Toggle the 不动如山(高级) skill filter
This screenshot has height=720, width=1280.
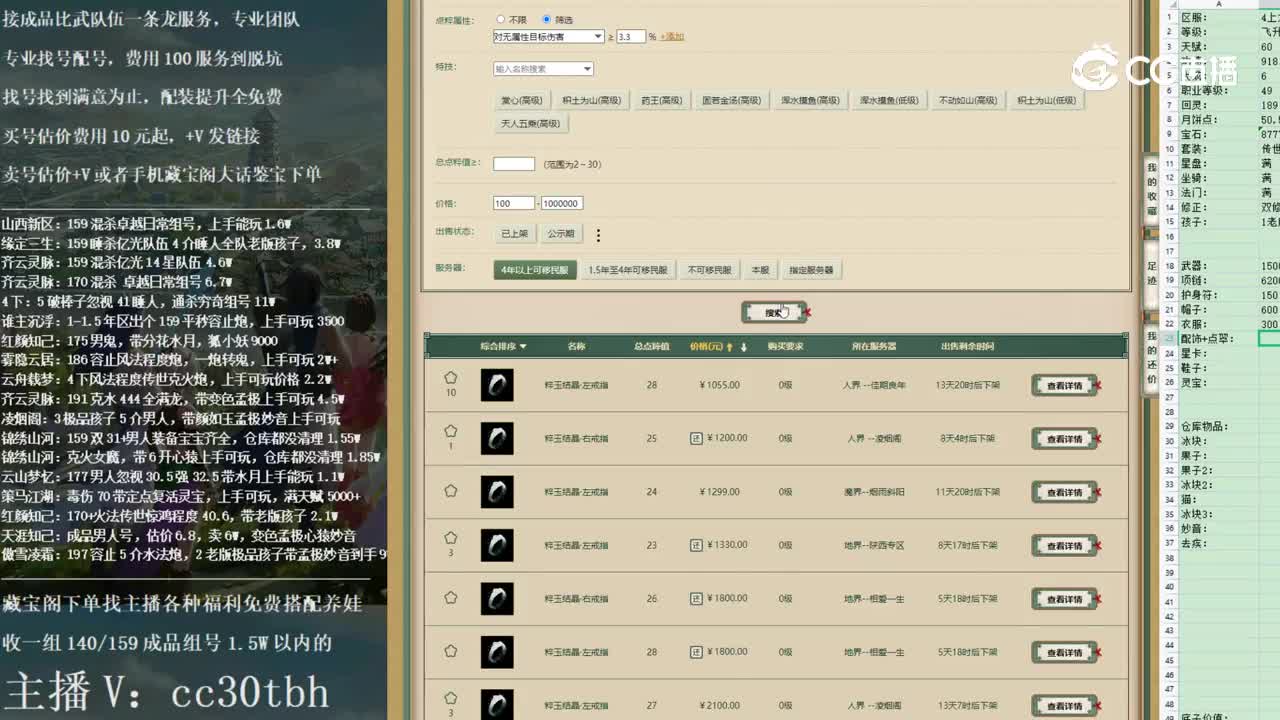(x=968, y=100)
